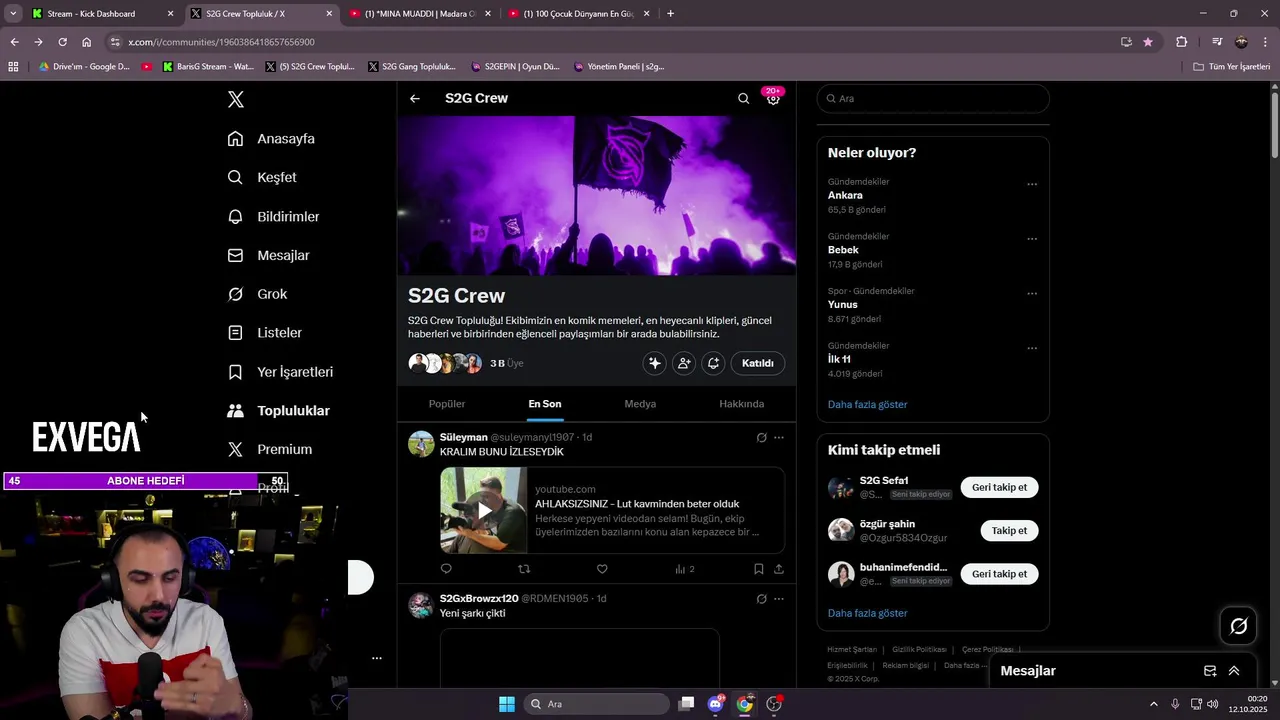The image size is (1280, 720).
Task: Open the 3 B Üye member list
Action: [507, 363]
